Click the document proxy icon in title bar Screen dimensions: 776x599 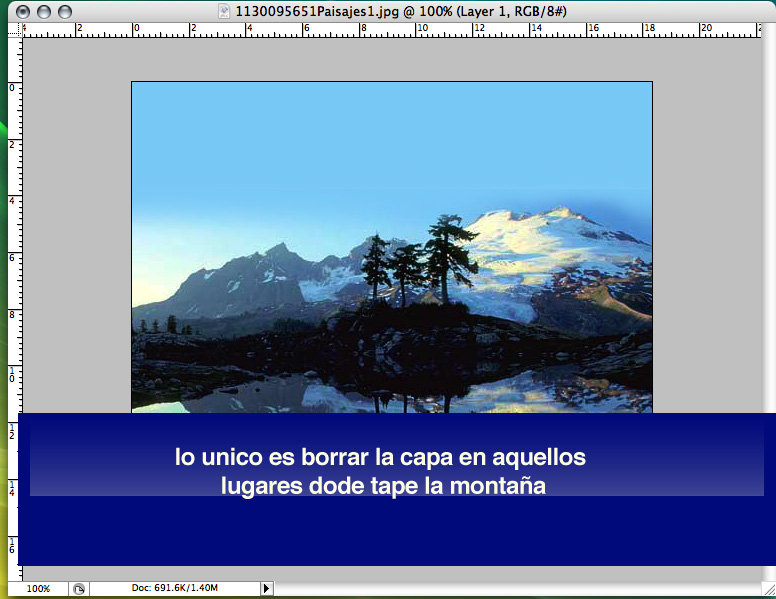224,10
